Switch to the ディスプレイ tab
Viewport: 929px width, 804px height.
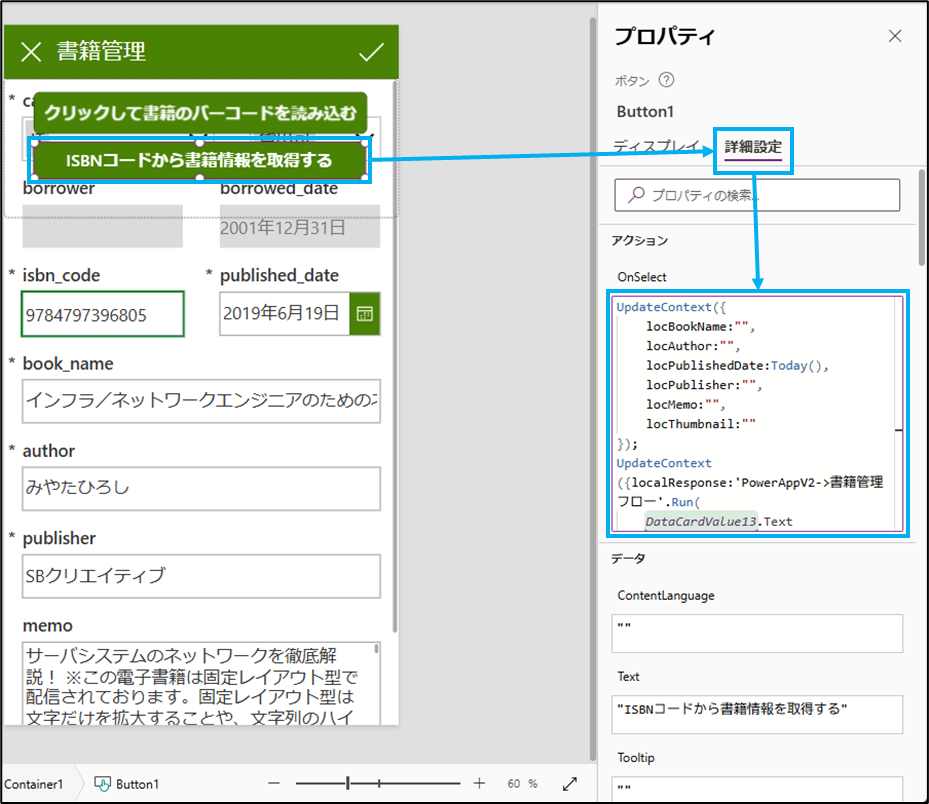pos(656,146)
